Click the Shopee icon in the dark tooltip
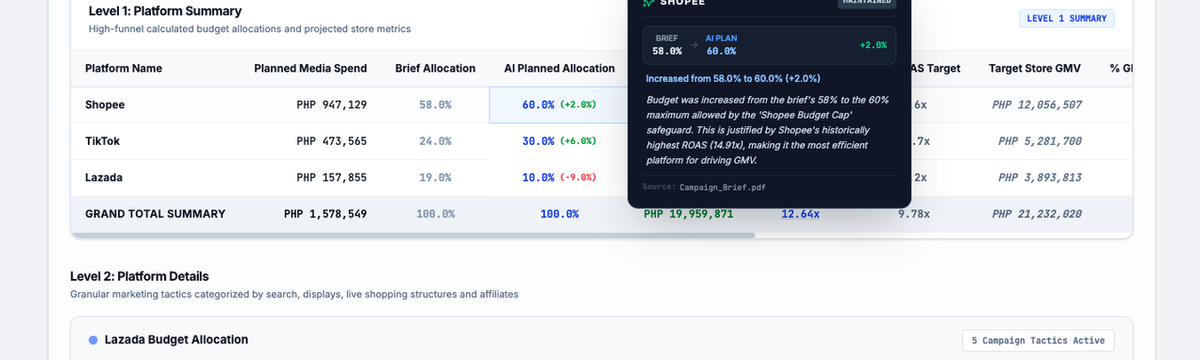The height and width of the screenshot is (360, 1200). click(x=648, y=3)
